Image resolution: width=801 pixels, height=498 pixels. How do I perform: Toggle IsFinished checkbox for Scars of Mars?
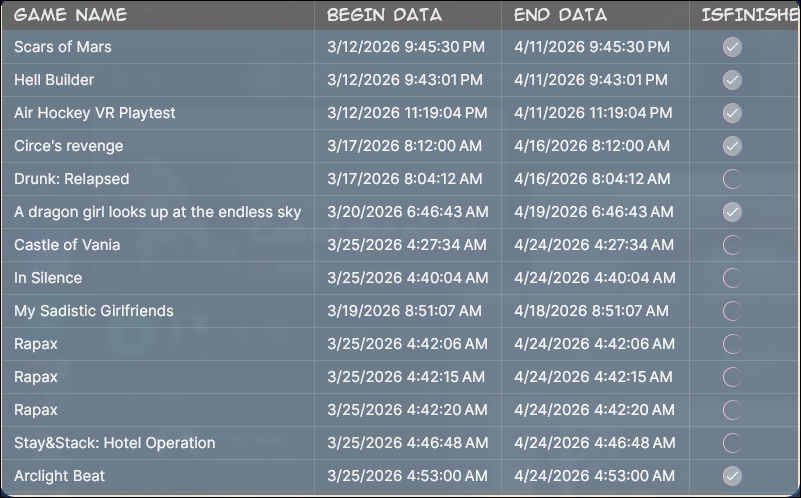[732, 47]
